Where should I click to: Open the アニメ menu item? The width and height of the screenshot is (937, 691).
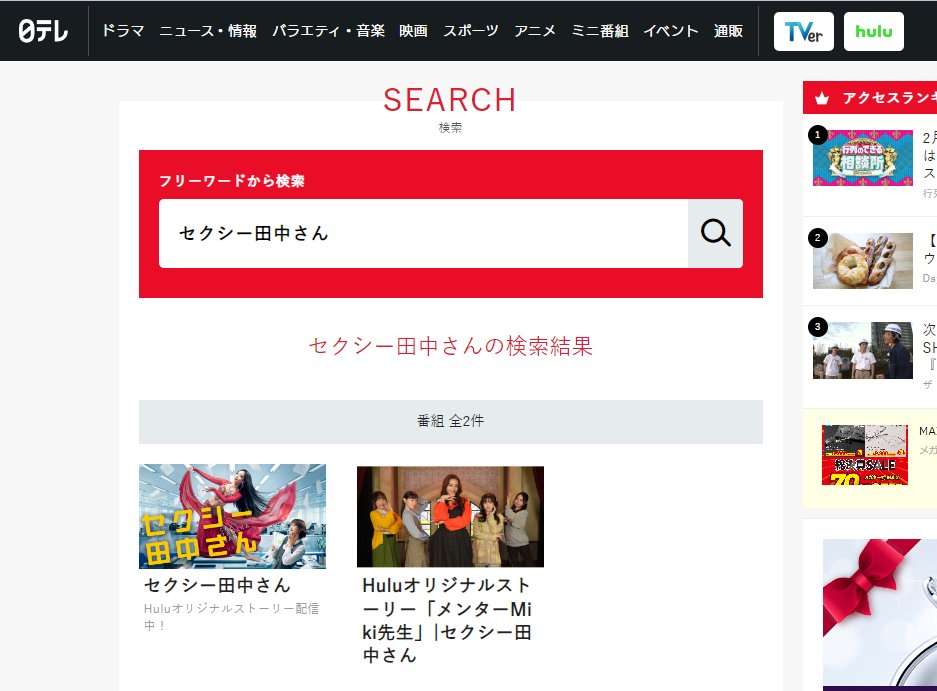(535, 31)
